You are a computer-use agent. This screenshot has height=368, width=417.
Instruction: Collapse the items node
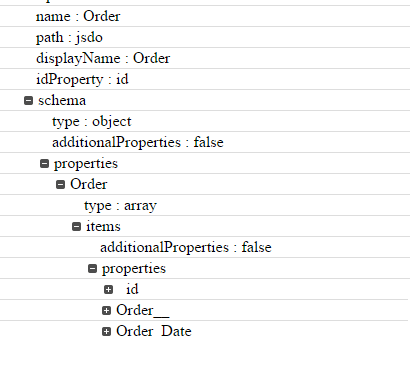pyautogui.click(x=76, y=226)
